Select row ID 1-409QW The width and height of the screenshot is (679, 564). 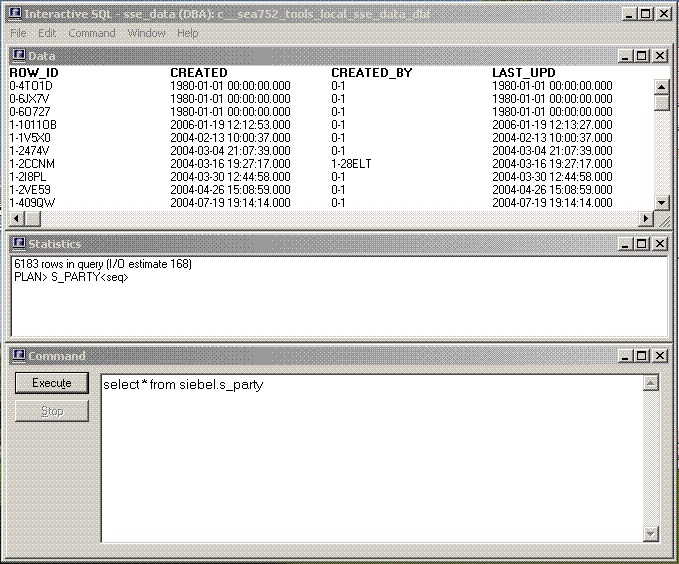(32, 203)
